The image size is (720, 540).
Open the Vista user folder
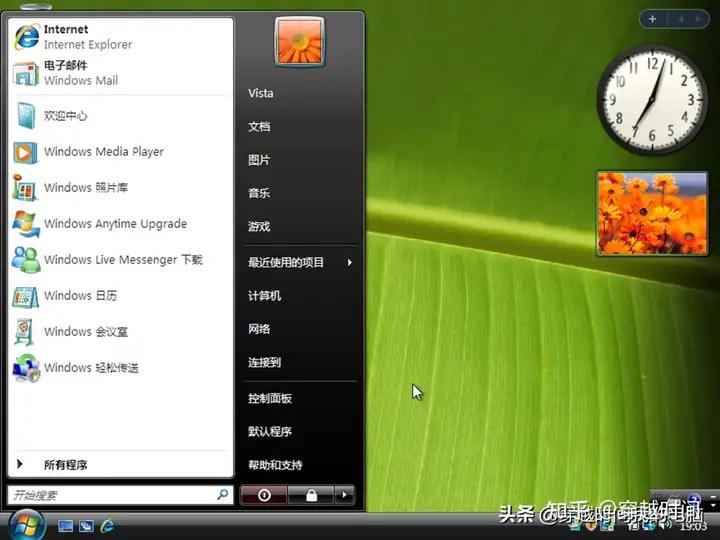(x=261, y=93)
